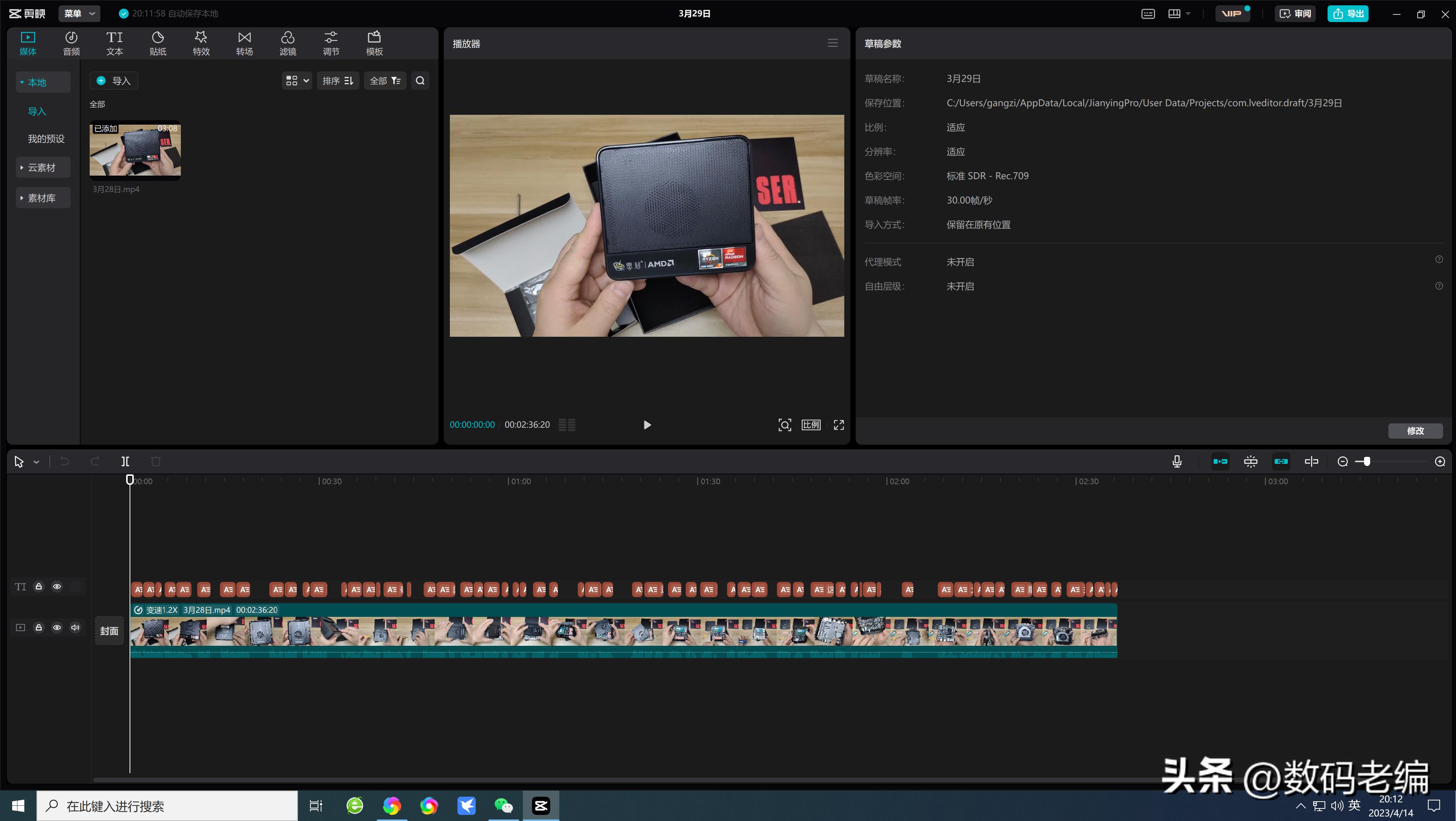Click the fullscreen player icon
This screenshot has width=1456, height=821.
[x=839, y=425]
